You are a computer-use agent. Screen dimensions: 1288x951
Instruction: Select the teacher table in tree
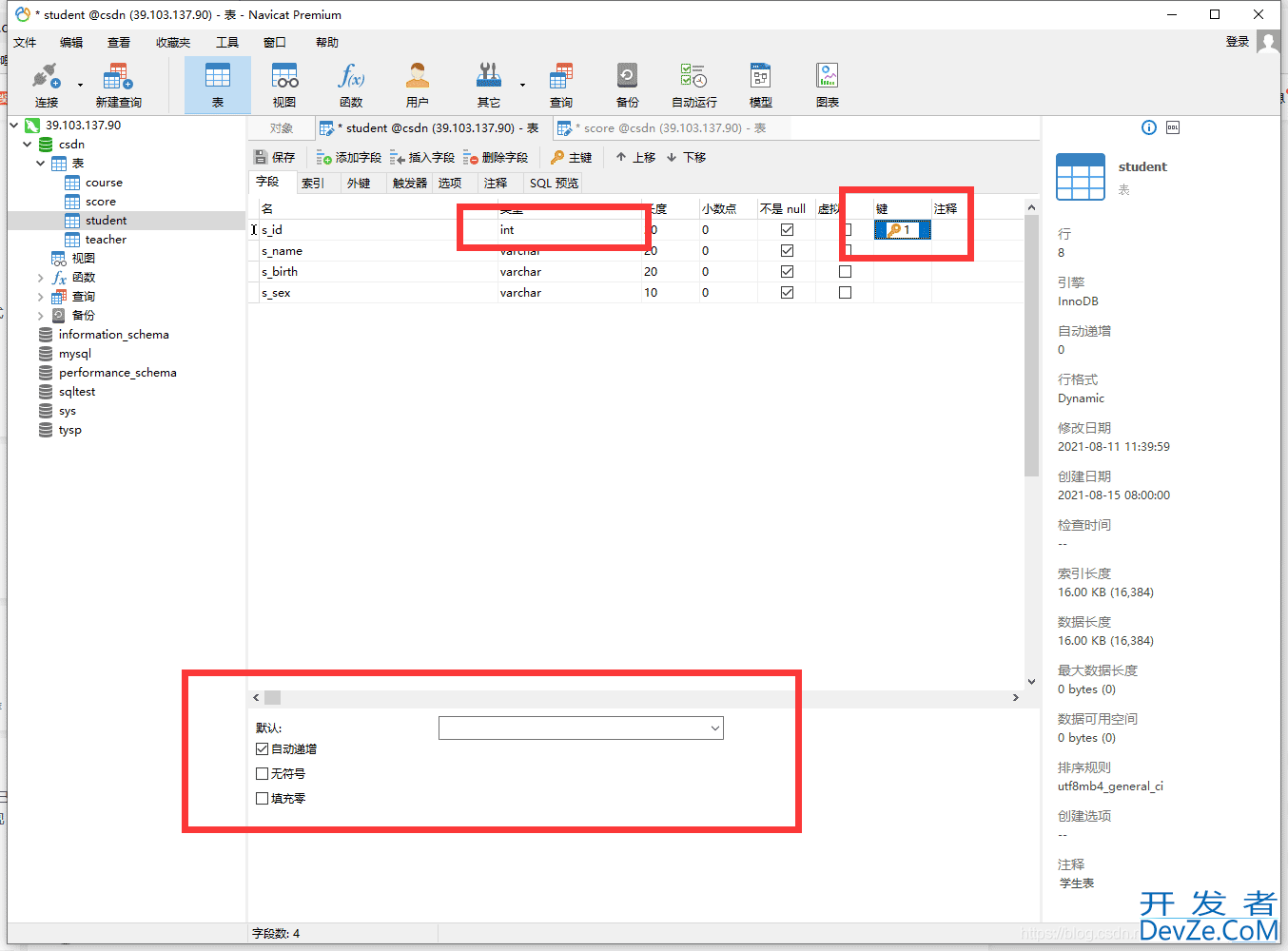(x=106, y=239)
